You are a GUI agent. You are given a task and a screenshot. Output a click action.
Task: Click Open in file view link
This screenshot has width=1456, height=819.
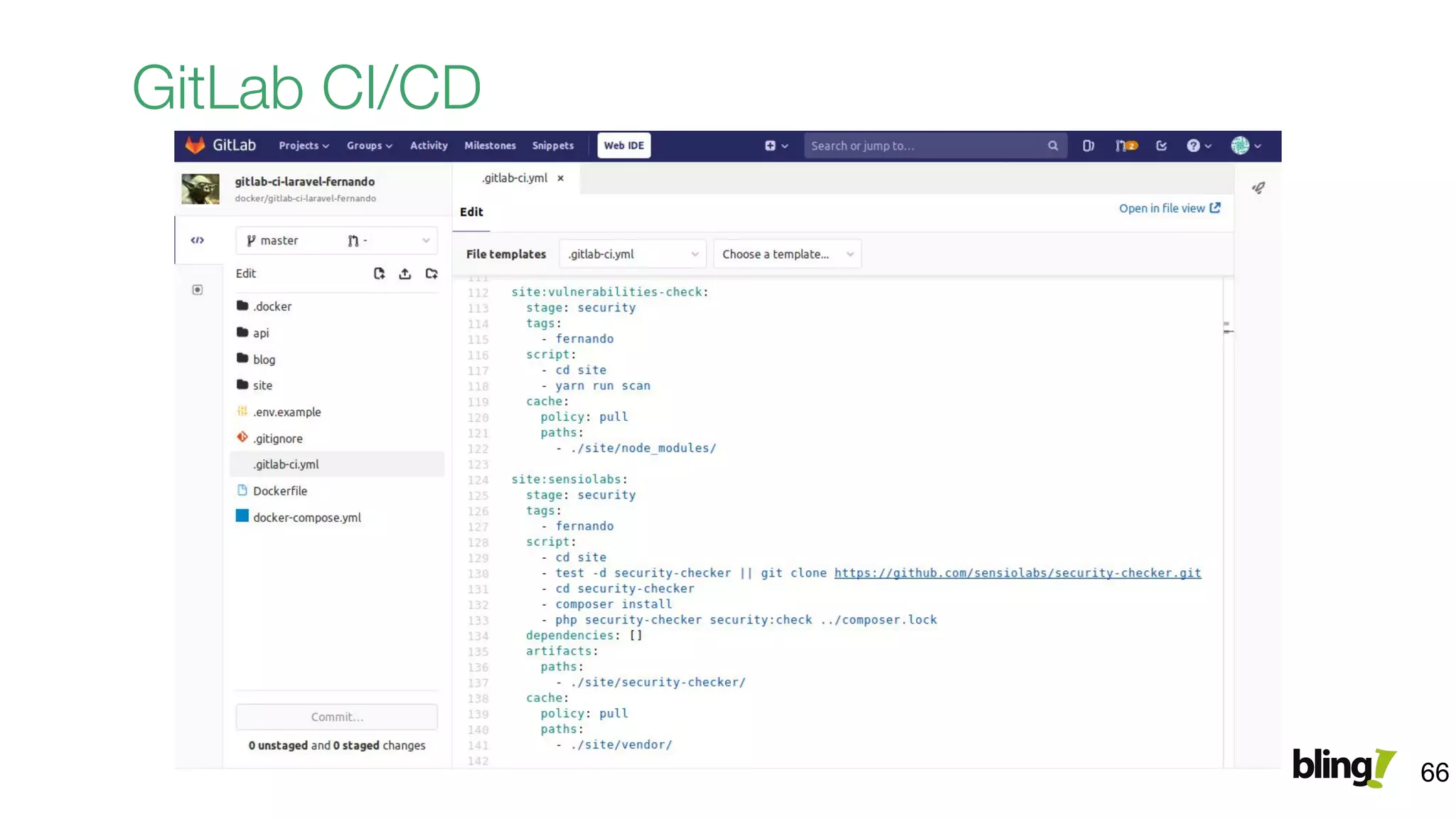click(1169, 208)
